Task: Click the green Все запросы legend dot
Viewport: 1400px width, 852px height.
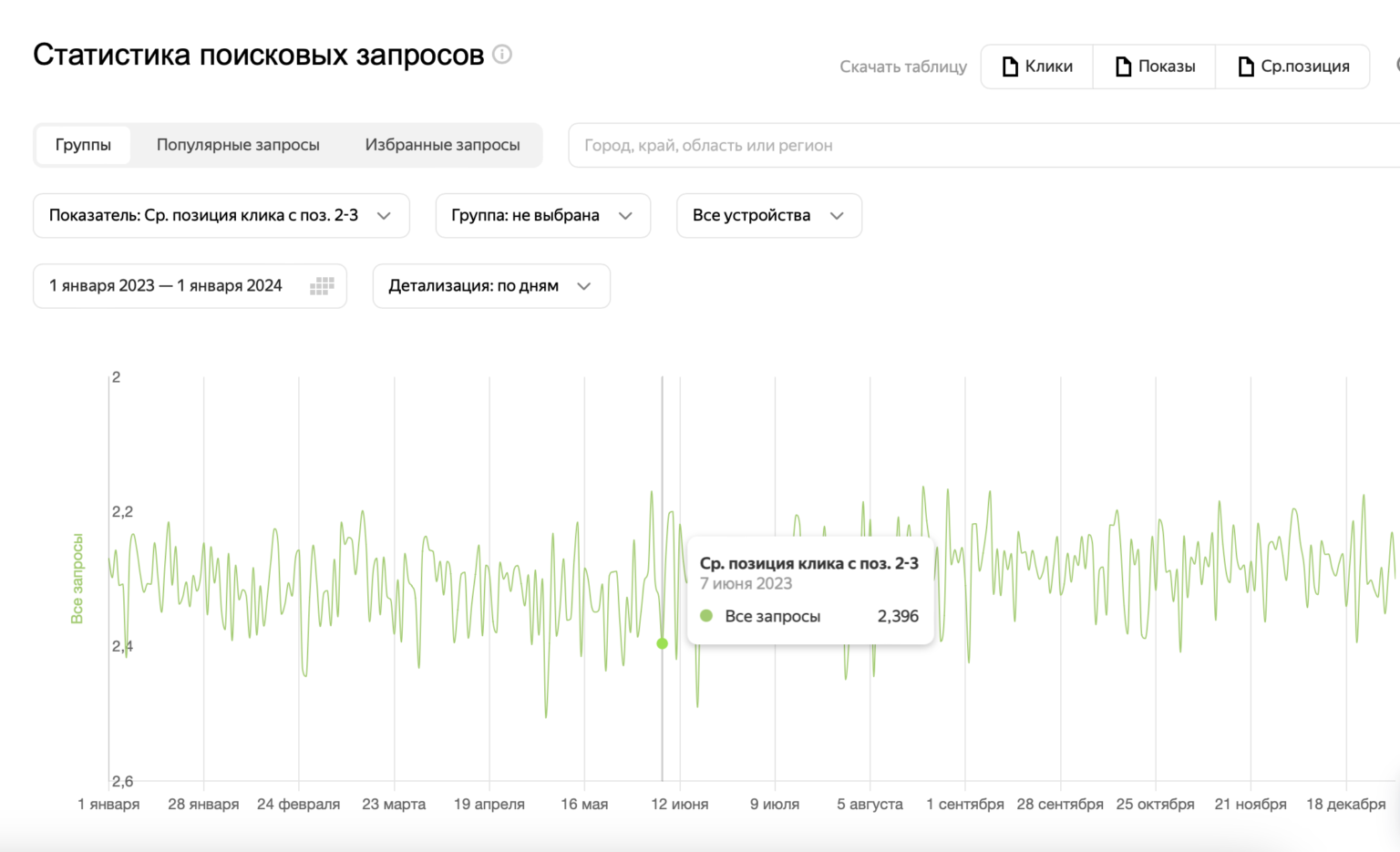Action: (706, 616)
